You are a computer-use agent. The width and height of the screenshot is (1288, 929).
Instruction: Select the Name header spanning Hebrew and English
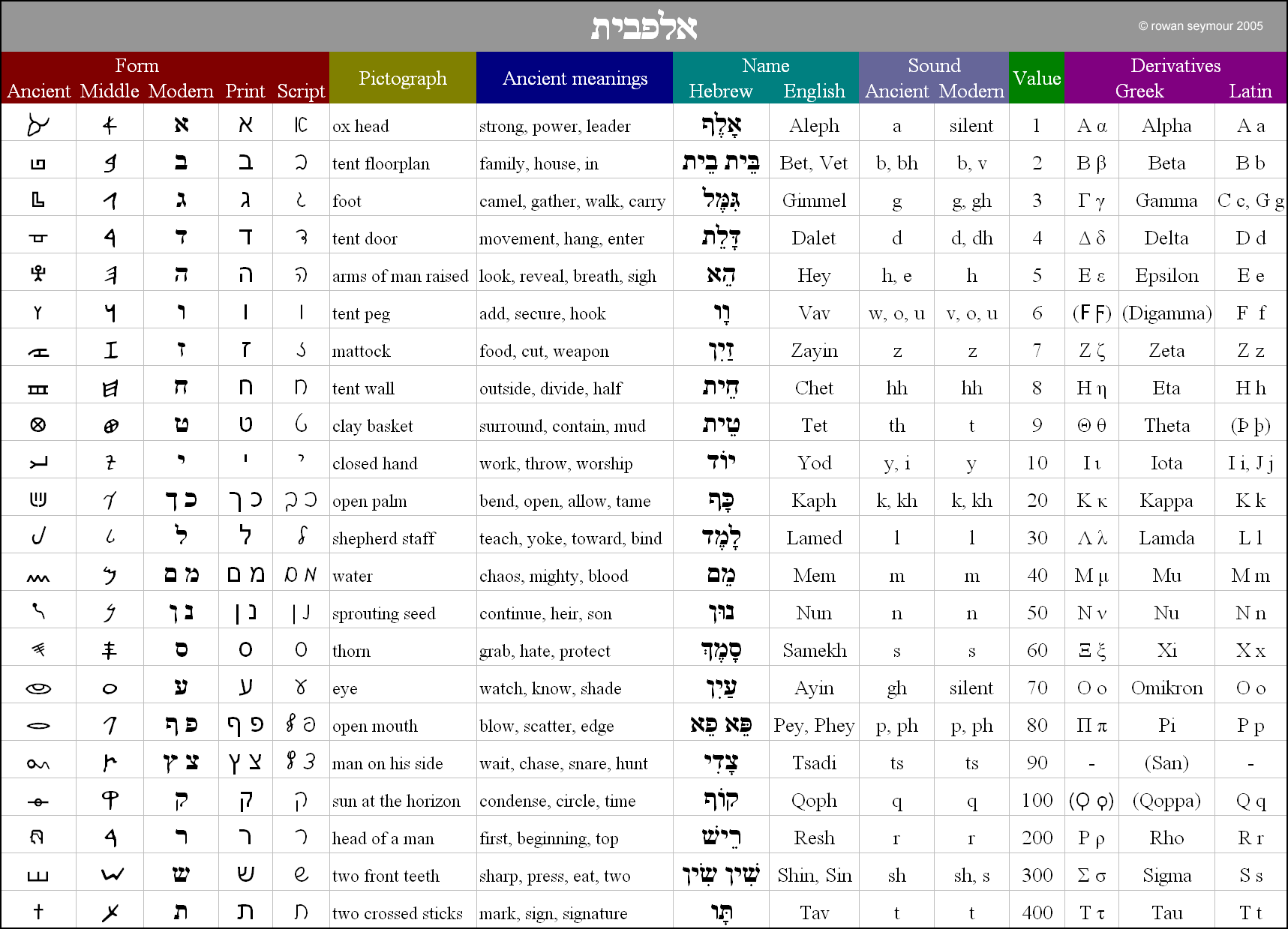[765, 65]
